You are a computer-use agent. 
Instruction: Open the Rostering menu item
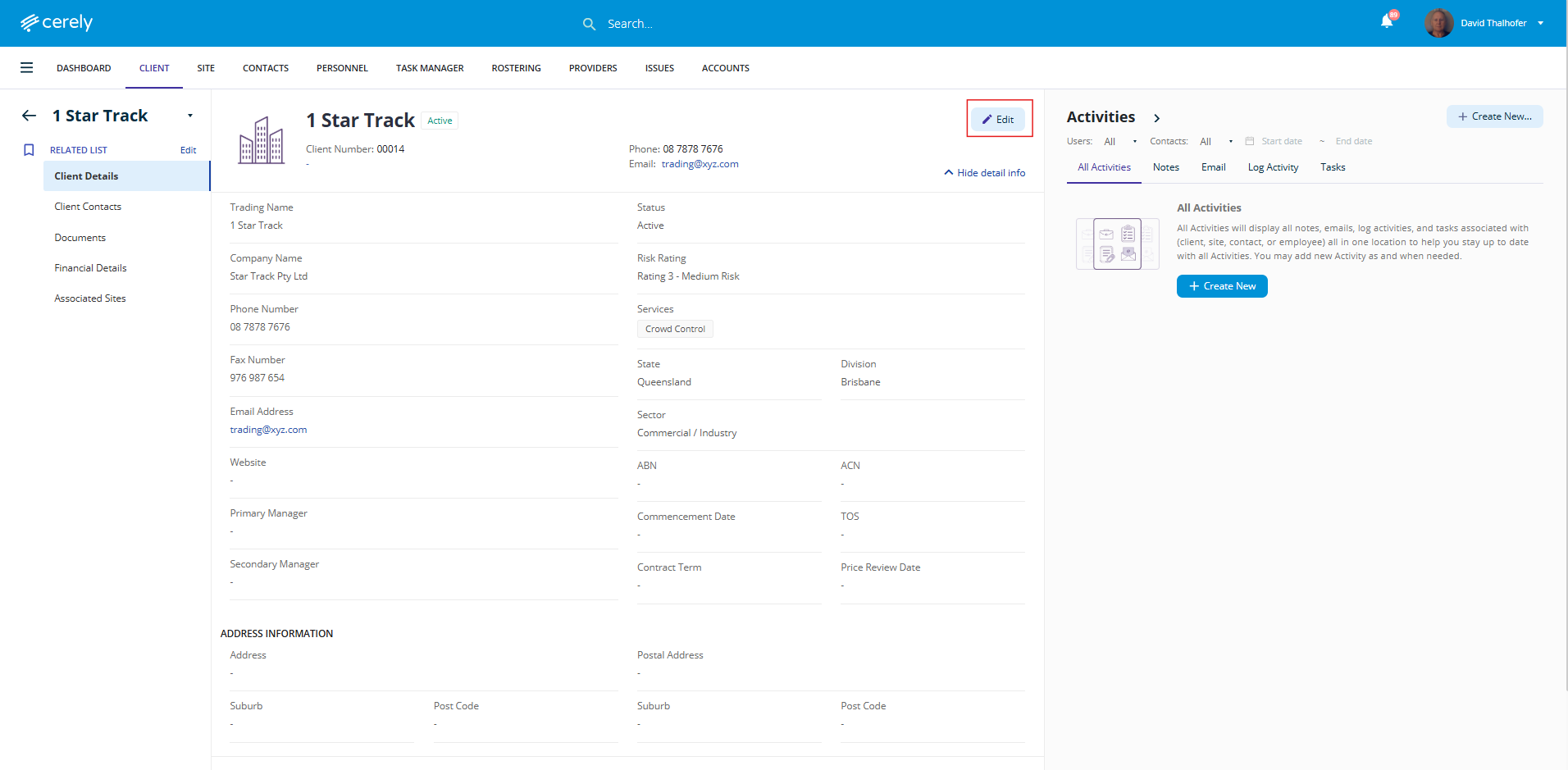pyautogui.click(x=516, y=68)
